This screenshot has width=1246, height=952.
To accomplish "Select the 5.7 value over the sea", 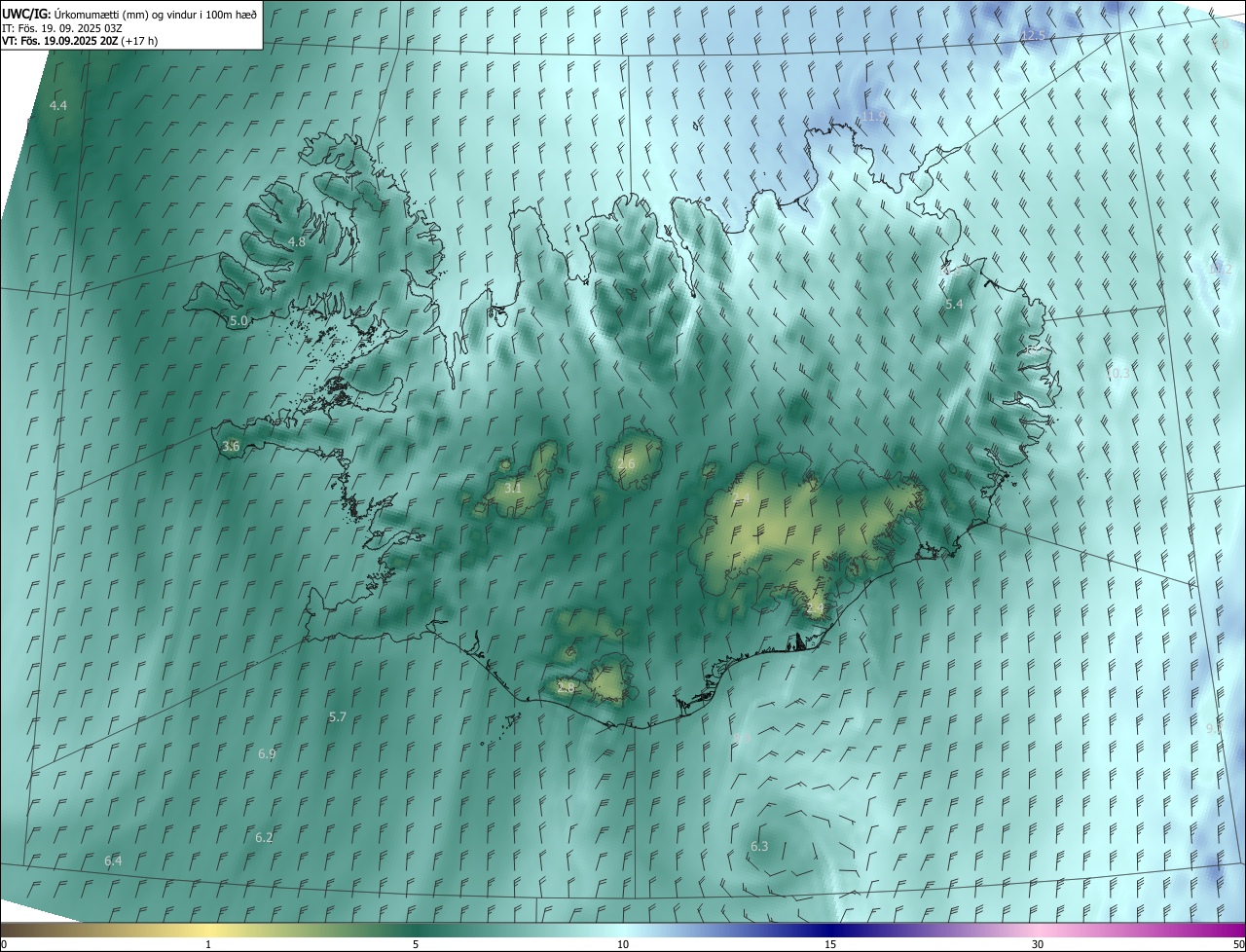I will pyautogui.click(x=338, y=716).
